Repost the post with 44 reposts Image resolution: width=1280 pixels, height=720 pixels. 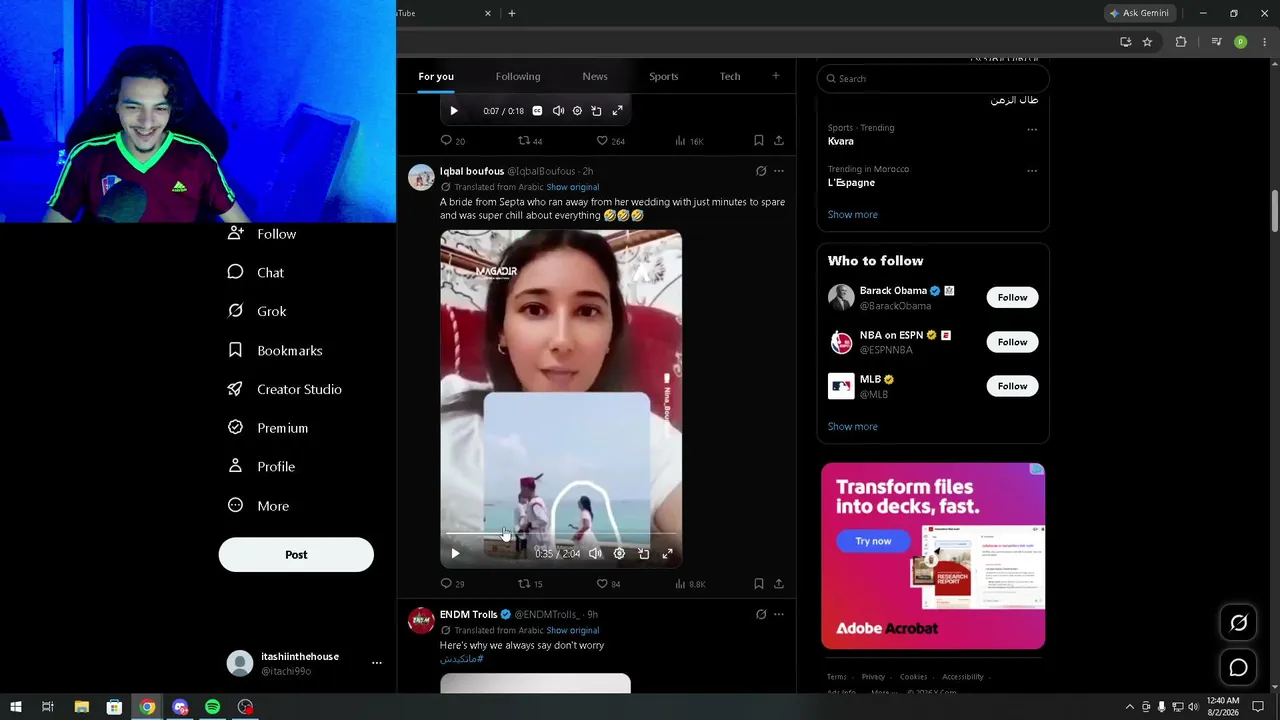pyautogui.click(x=530, y=141)
